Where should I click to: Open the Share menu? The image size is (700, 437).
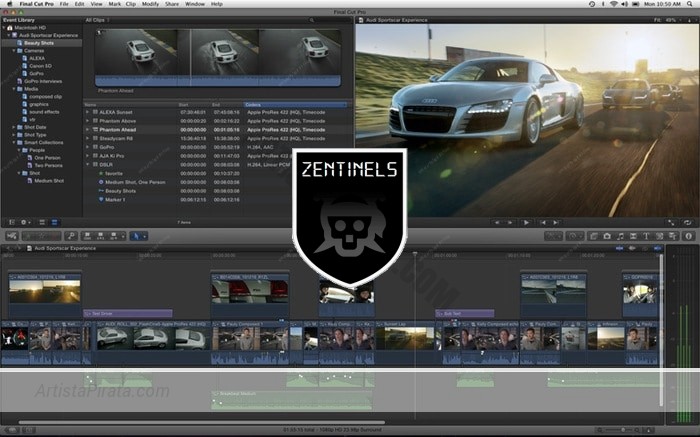click(170, 4)
